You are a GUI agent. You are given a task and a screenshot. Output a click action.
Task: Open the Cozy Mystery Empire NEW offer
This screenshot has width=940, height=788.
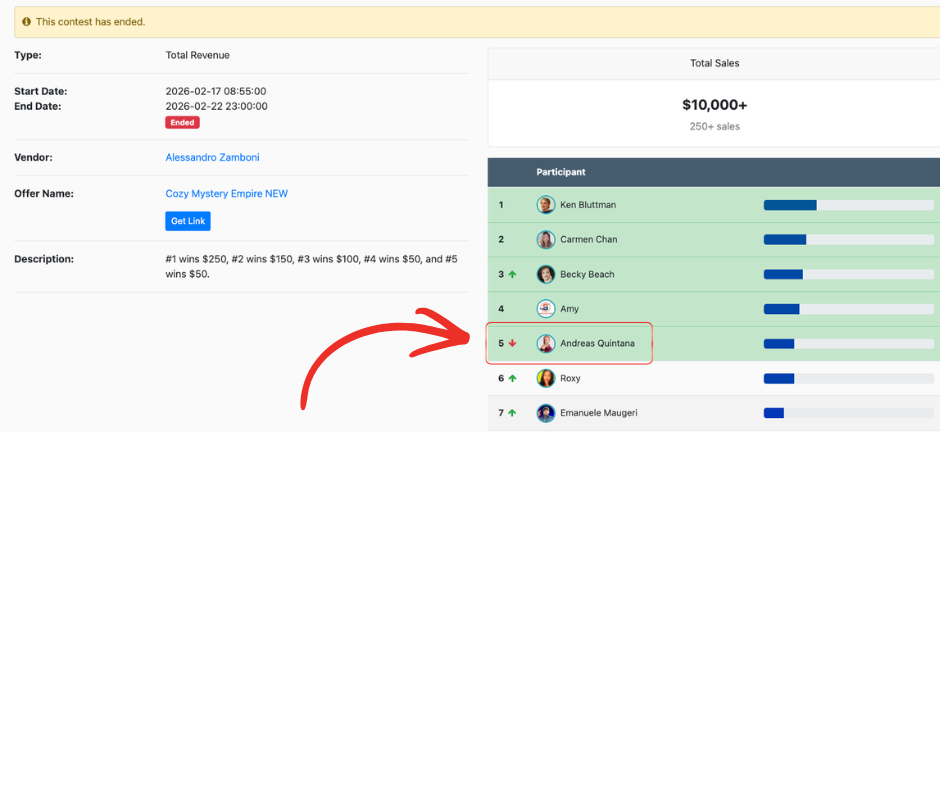pyautogui.click(x=226, y=194)
